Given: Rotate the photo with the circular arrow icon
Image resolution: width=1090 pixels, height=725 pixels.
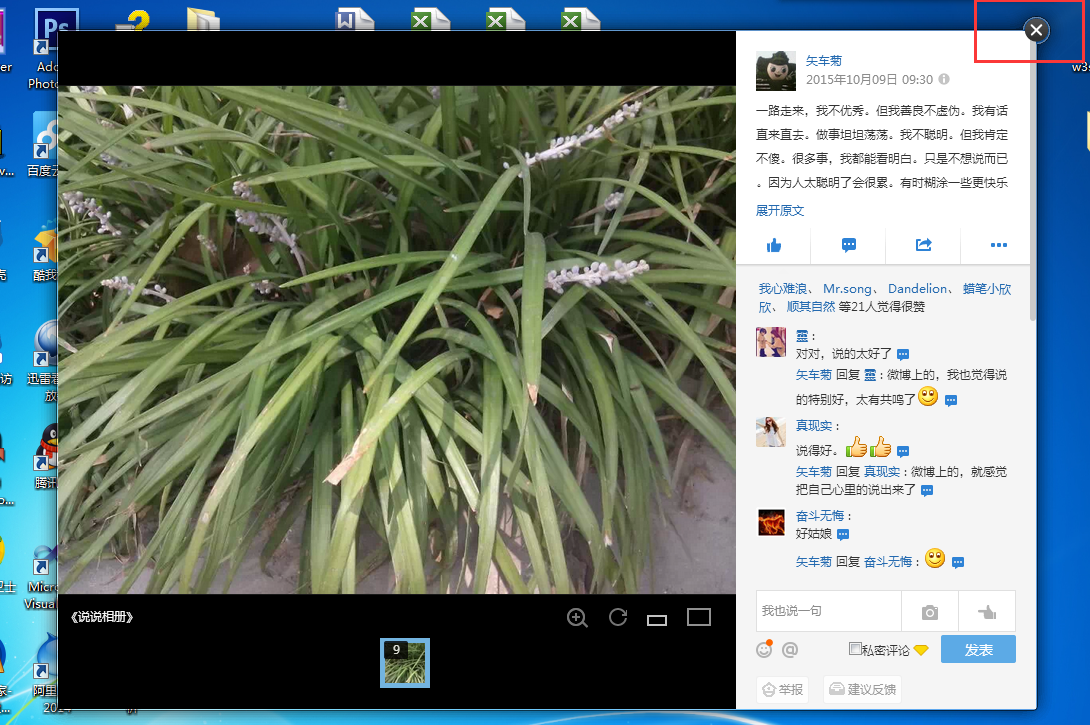Looking at the screenshot, I should click(x=618, y=617).
